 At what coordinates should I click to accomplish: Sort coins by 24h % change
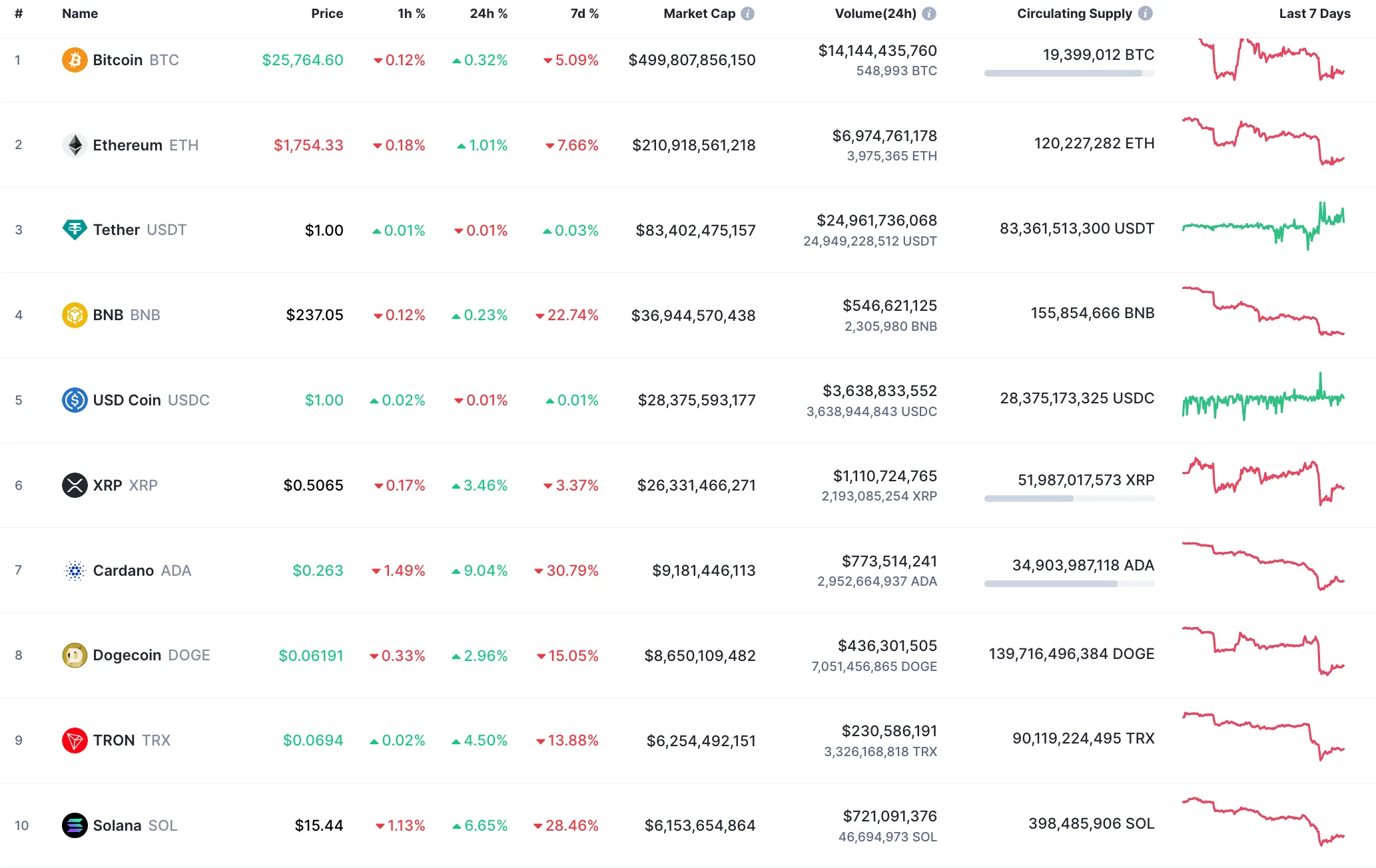point(488,13)
